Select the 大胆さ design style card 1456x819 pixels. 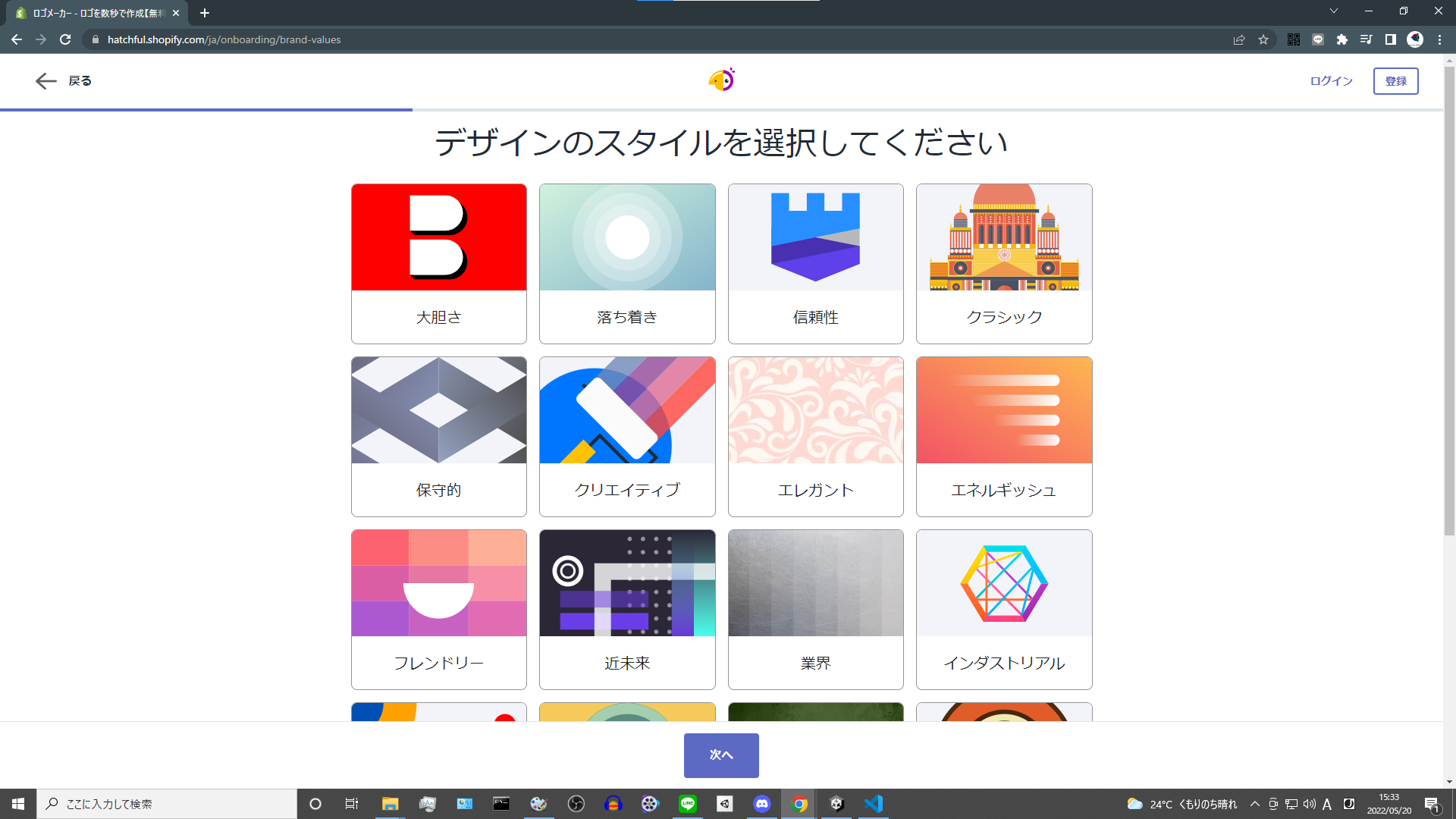click(438, 263)
